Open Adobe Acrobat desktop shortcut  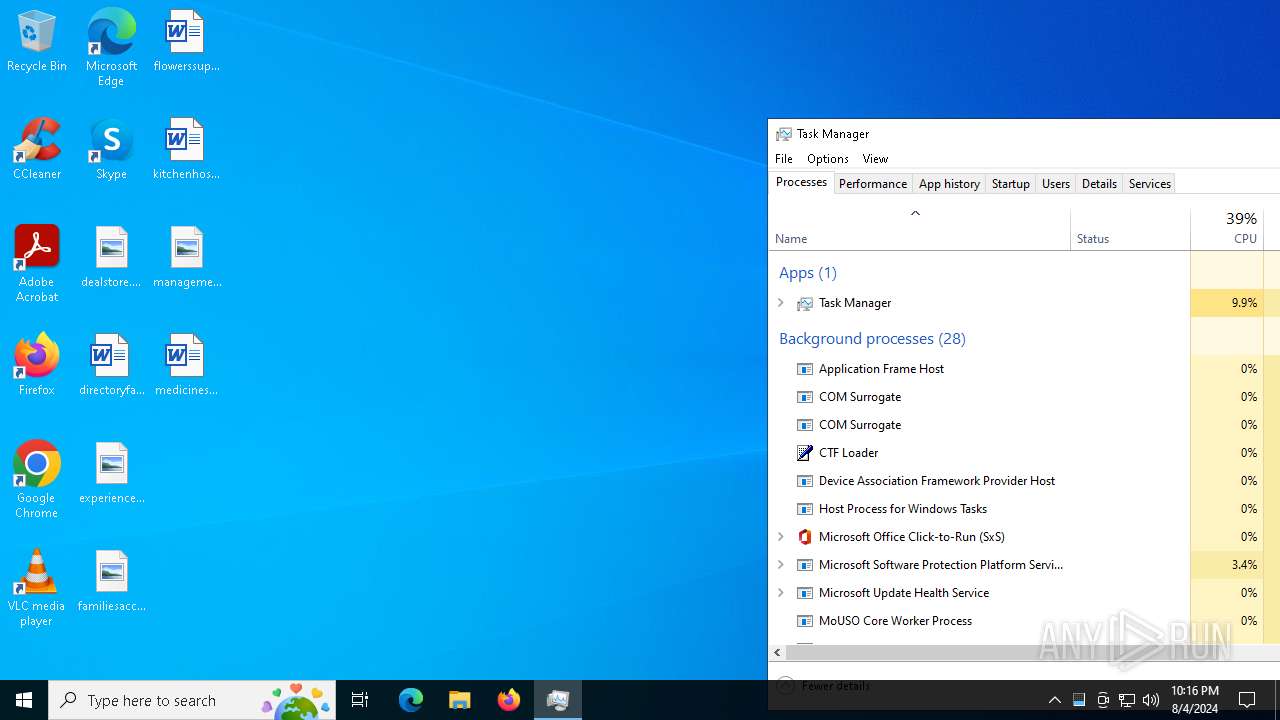[37, 264]
